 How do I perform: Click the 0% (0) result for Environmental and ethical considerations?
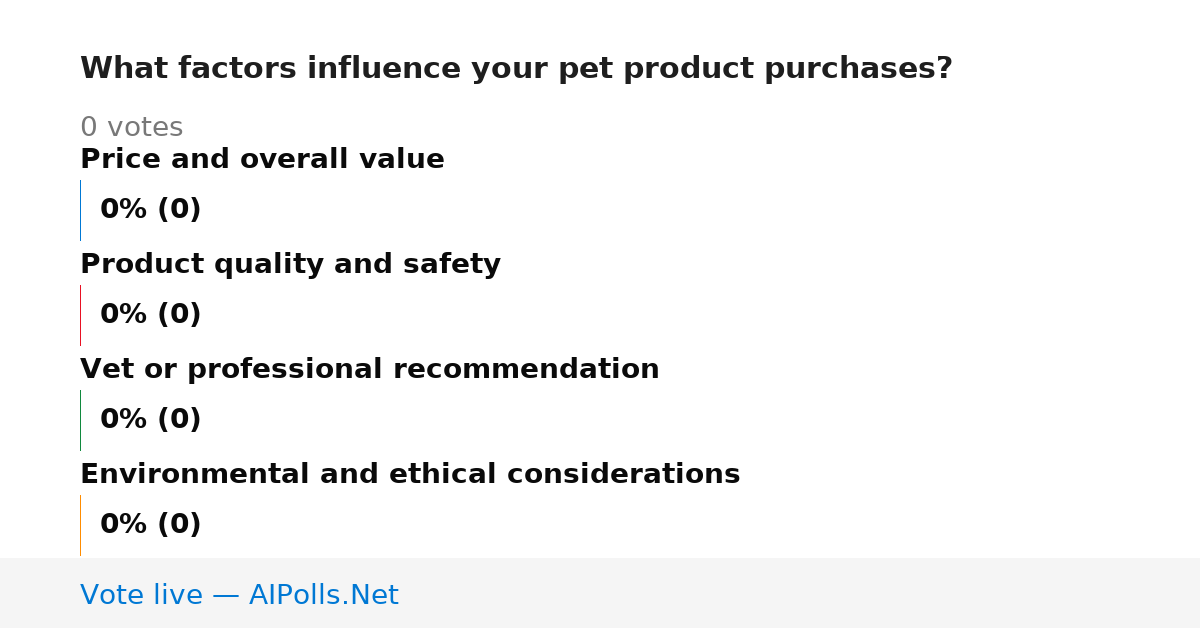[150, 525]
